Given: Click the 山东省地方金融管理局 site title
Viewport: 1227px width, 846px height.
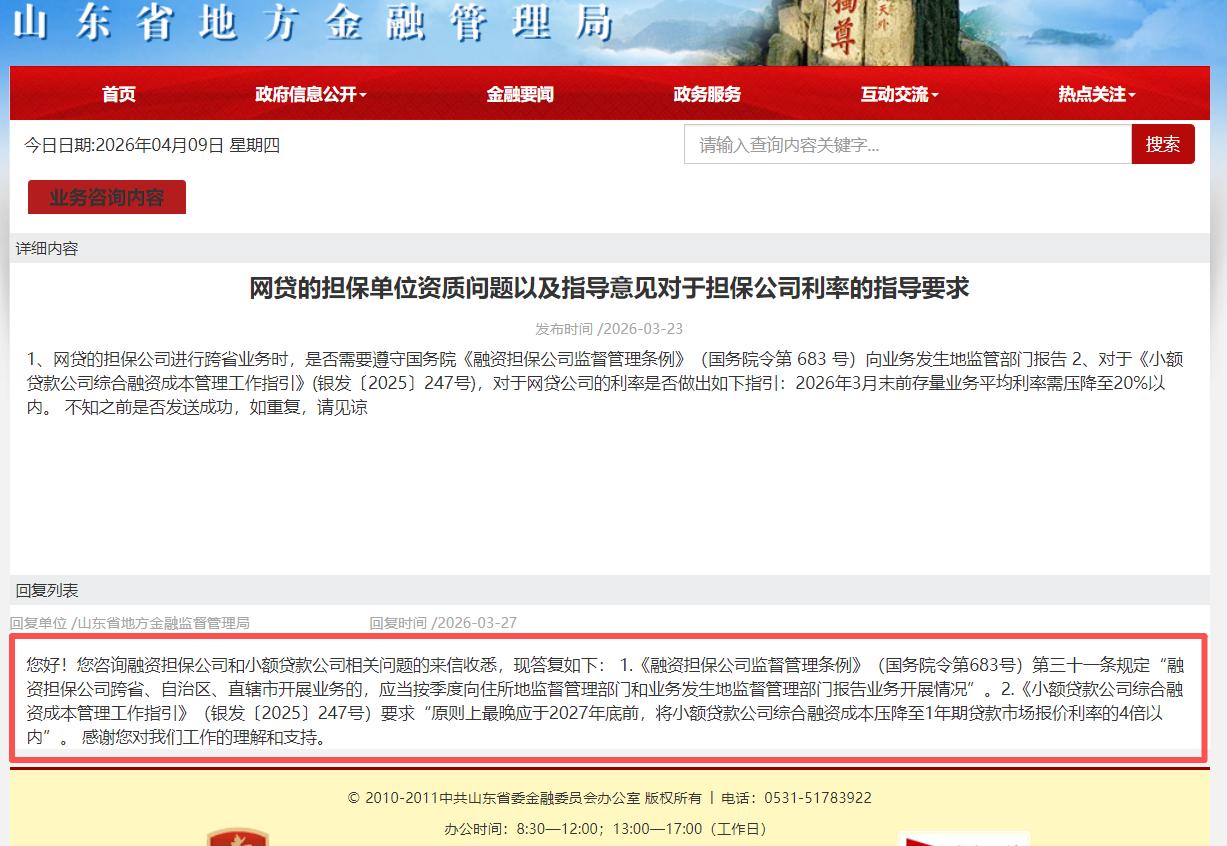Looking at the screenshot, I should click(x=312, y=24).
